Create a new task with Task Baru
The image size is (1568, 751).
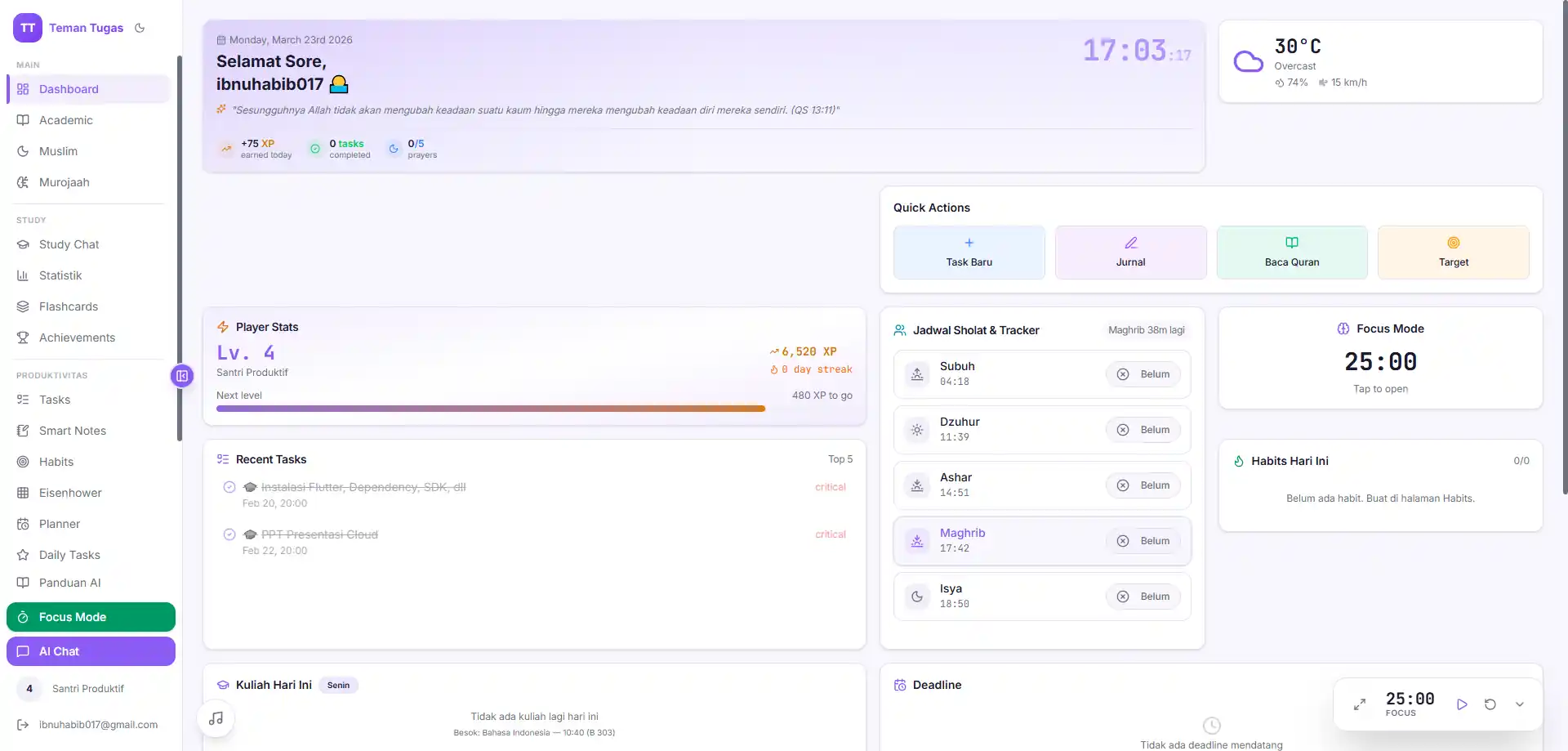(969, 253)
